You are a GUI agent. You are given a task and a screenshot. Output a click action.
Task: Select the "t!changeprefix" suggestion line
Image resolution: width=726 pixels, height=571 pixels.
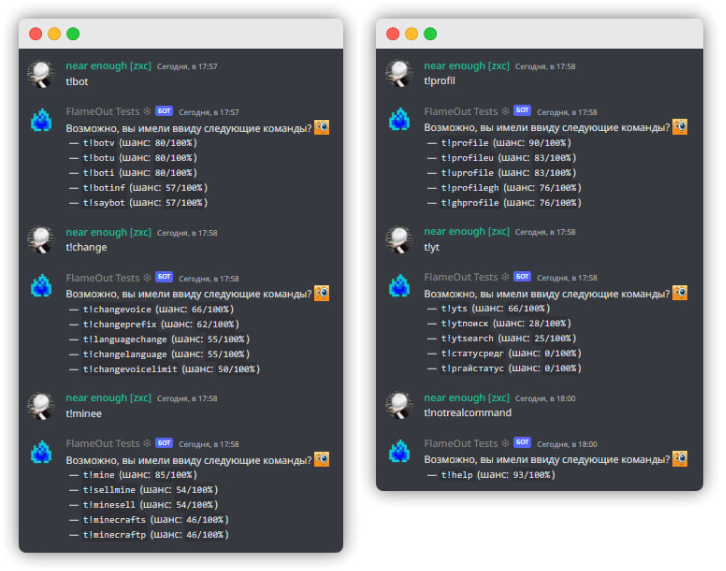coord(153,324)
